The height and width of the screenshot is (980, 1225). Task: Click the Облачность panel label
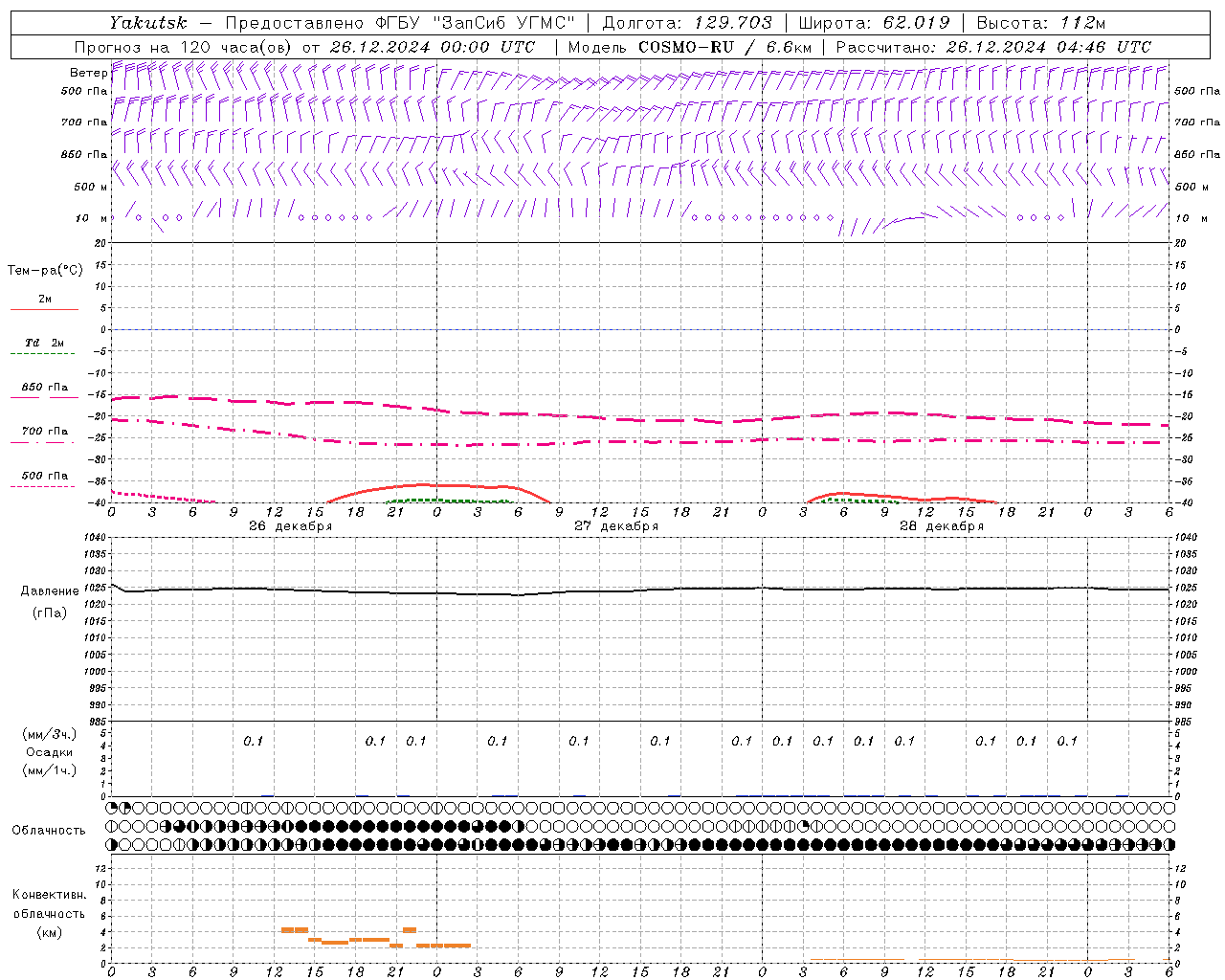pyautogui.click(x=49, y=831)
